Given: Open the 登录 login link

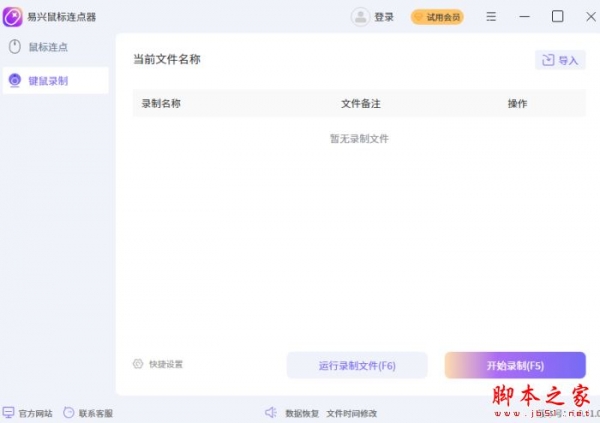Looking at the screenshot, I should click(384, 17).
